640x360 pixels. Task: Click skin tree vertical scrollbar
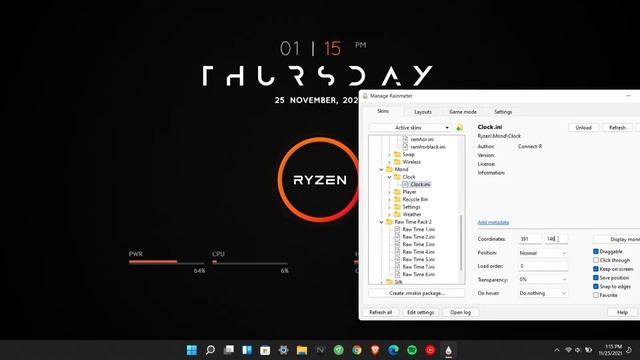pyautogui.click(x=462, y=242)
